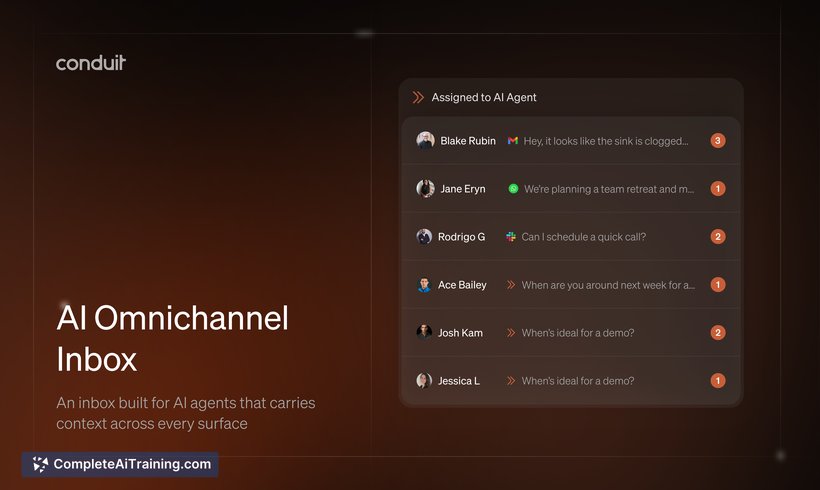Click the Gmail icon in Blake Rubin's message
Image resolution: width=820 pixels, height=490 pixels.
point(512,141)
